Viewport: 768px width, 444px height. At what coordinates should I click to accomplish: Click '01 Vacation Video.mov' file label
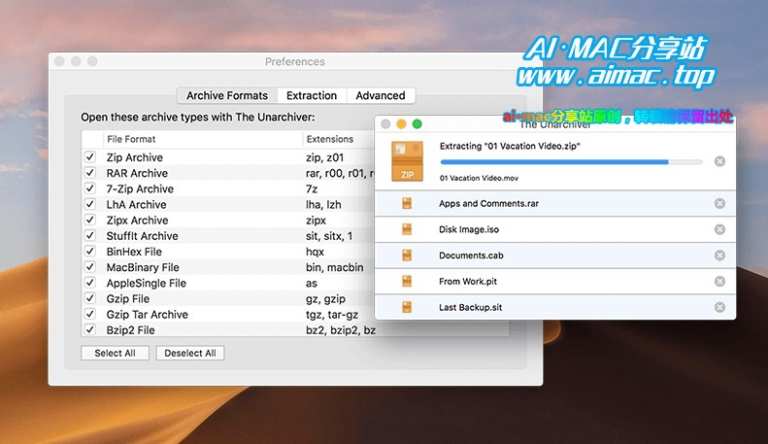point(479,178)
